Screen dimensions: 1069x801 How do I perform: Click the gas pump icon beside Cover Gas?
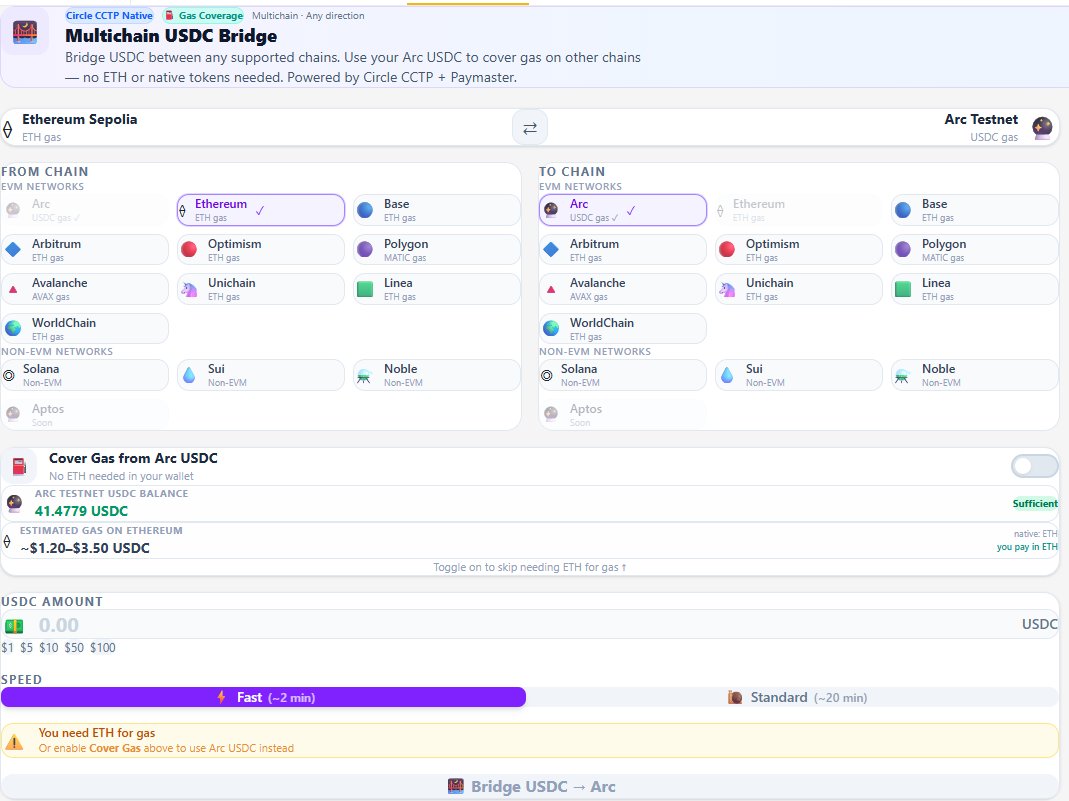19,466
